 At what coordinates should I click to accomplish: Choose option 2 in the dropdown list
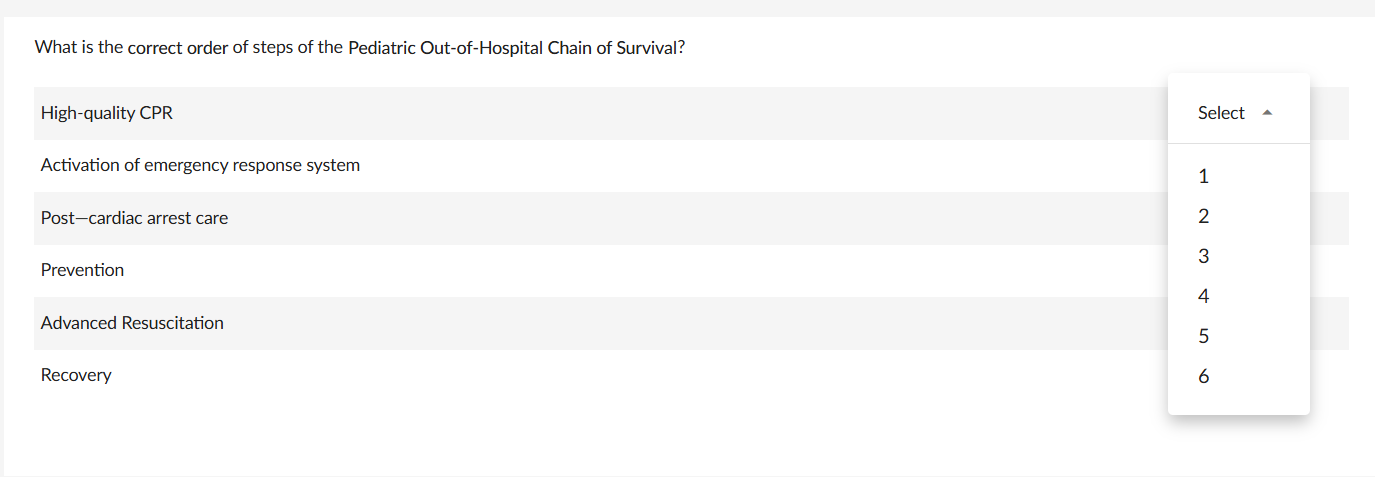[1203, 217]
